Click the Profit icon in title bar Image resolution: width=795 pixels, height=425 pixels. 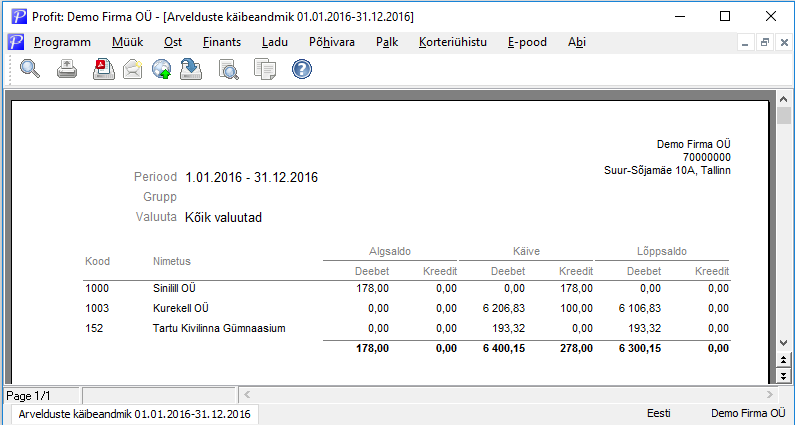tap(19, 16)
